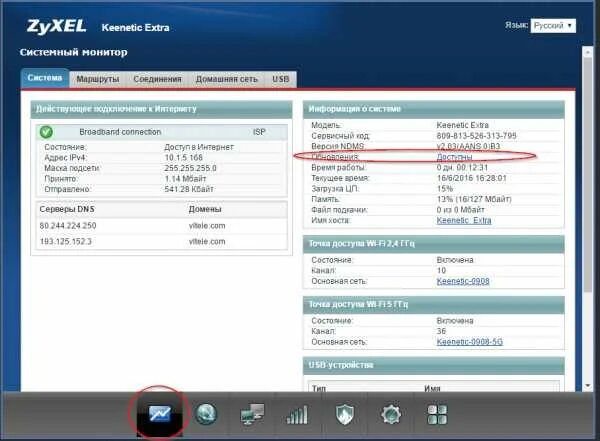Image resolution: width=600 pixels, height=441 pixels.
Task: Click the ZyXEL logo
Action: tap(57, 26)
